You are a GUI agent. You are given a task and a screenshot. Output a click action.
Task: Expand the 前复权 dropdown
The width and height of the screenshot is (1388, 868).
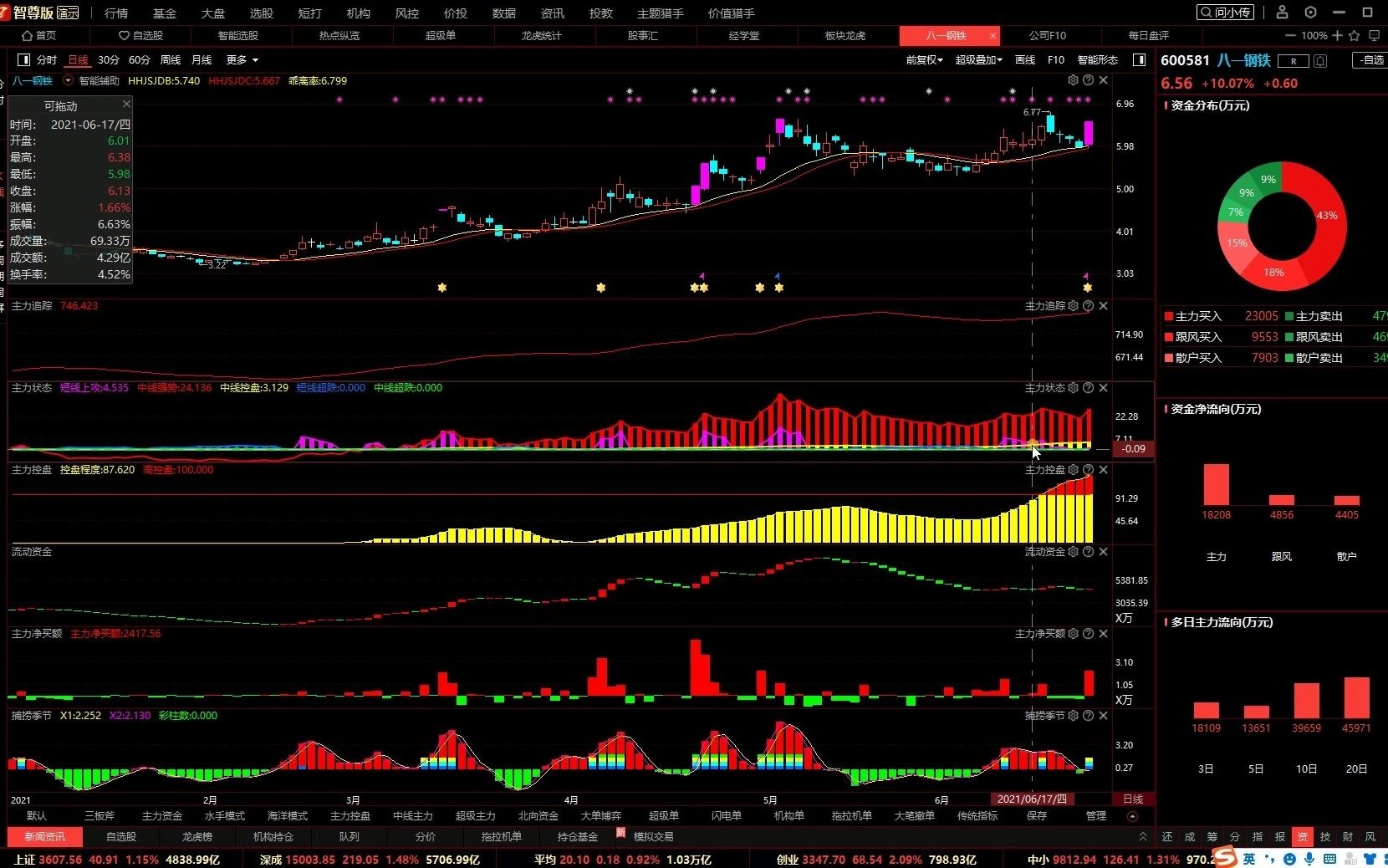[x=924, y=60]
